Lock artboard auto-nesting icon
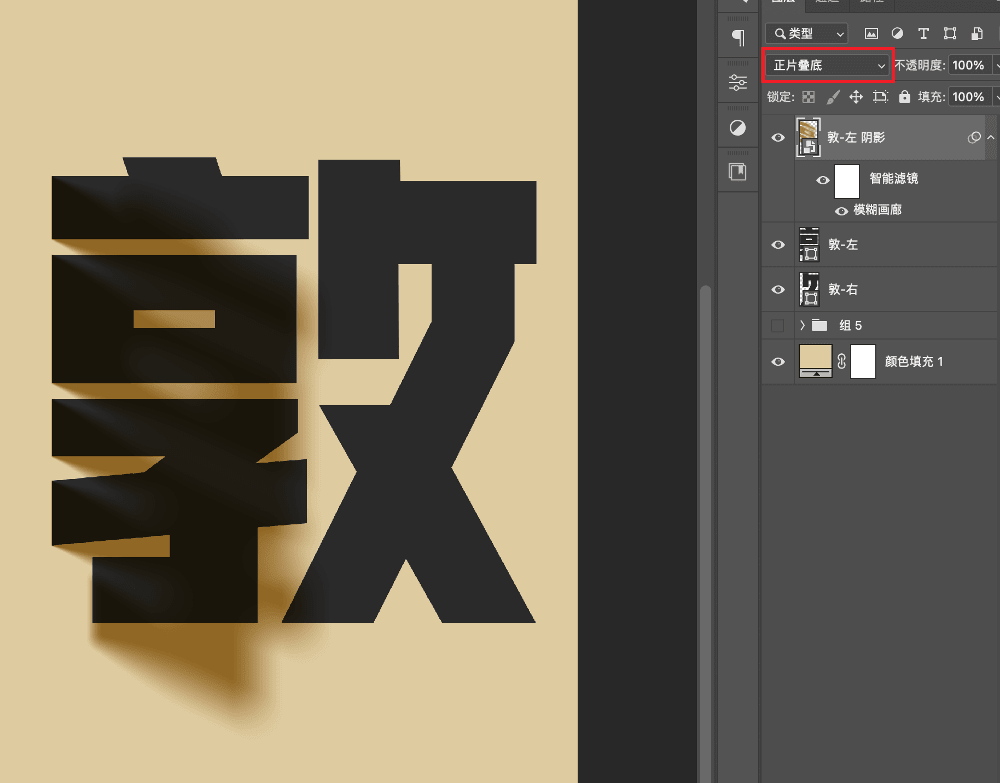This screenshot has height=783, width=1000. 881,97
